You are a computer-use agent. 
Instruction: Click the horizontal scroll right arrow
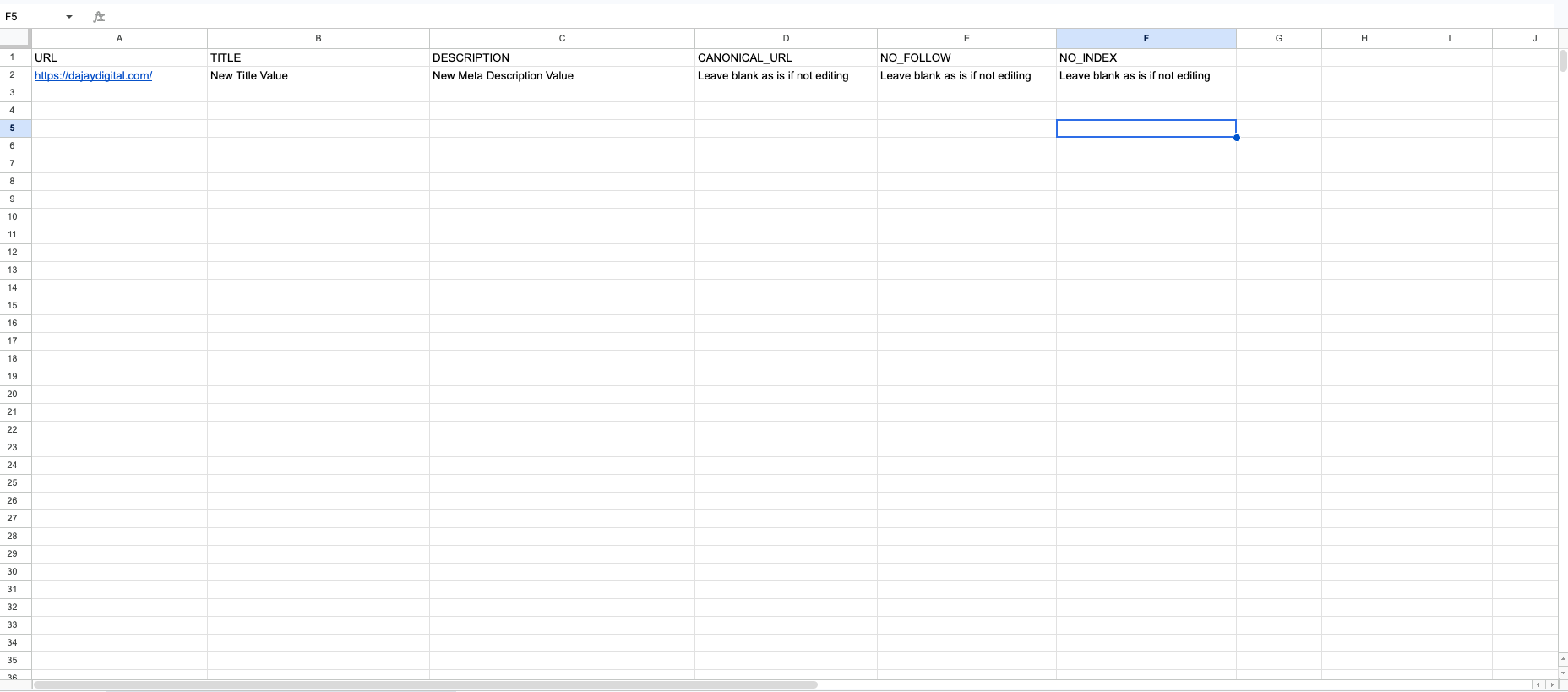point(1551,685)
